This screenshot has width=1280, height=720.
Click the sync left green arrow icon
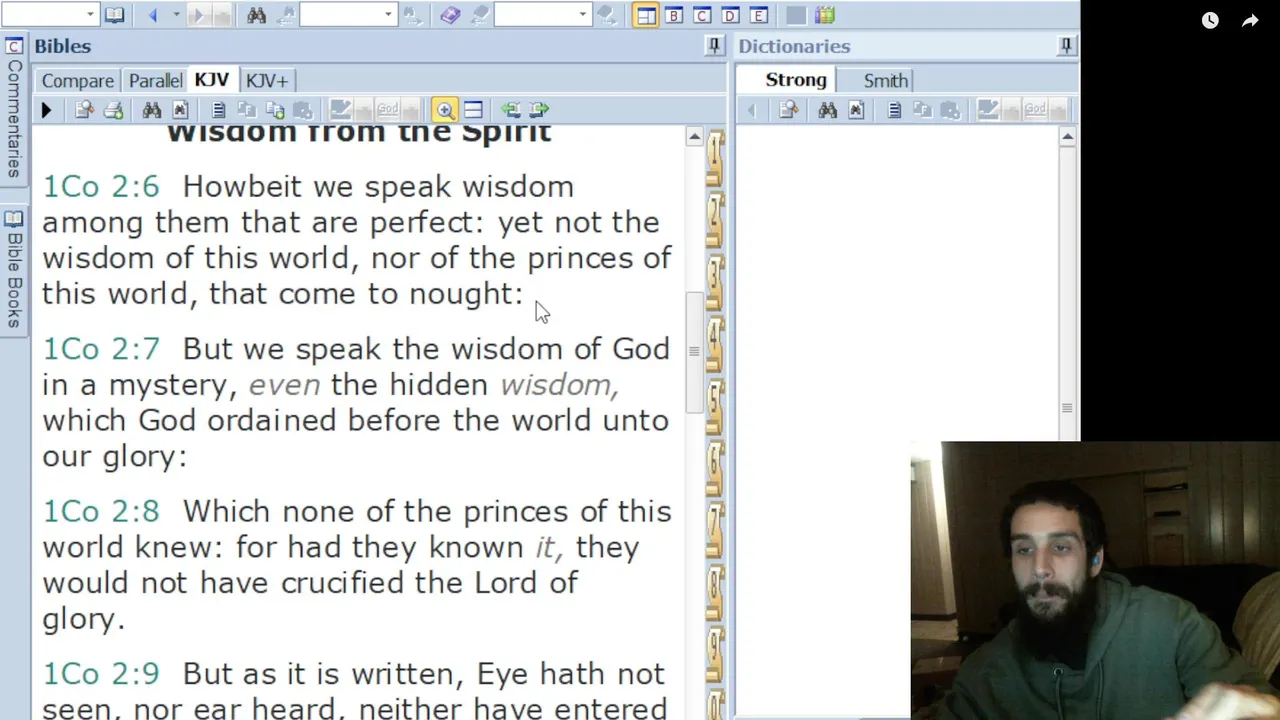pyautogui.click(x=511, y=110)
